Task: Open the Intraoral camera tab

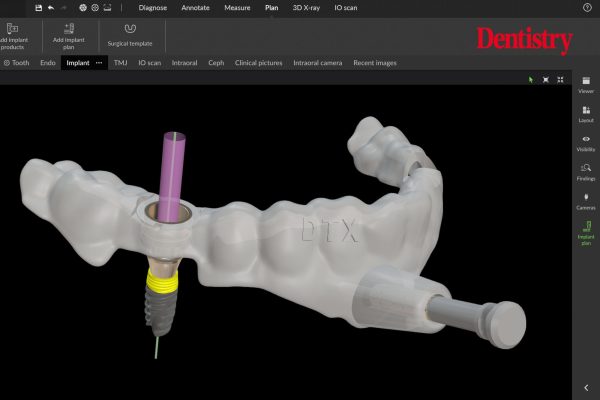Action: (x=317, y=62)
